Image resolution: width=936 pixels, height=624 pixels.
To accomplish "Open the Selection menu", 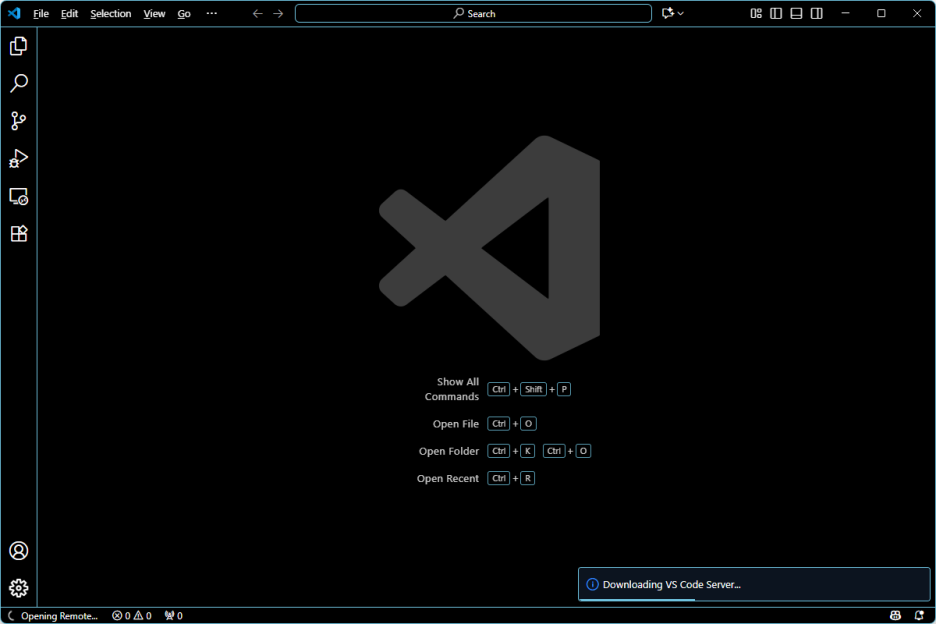I will (110, 13).
